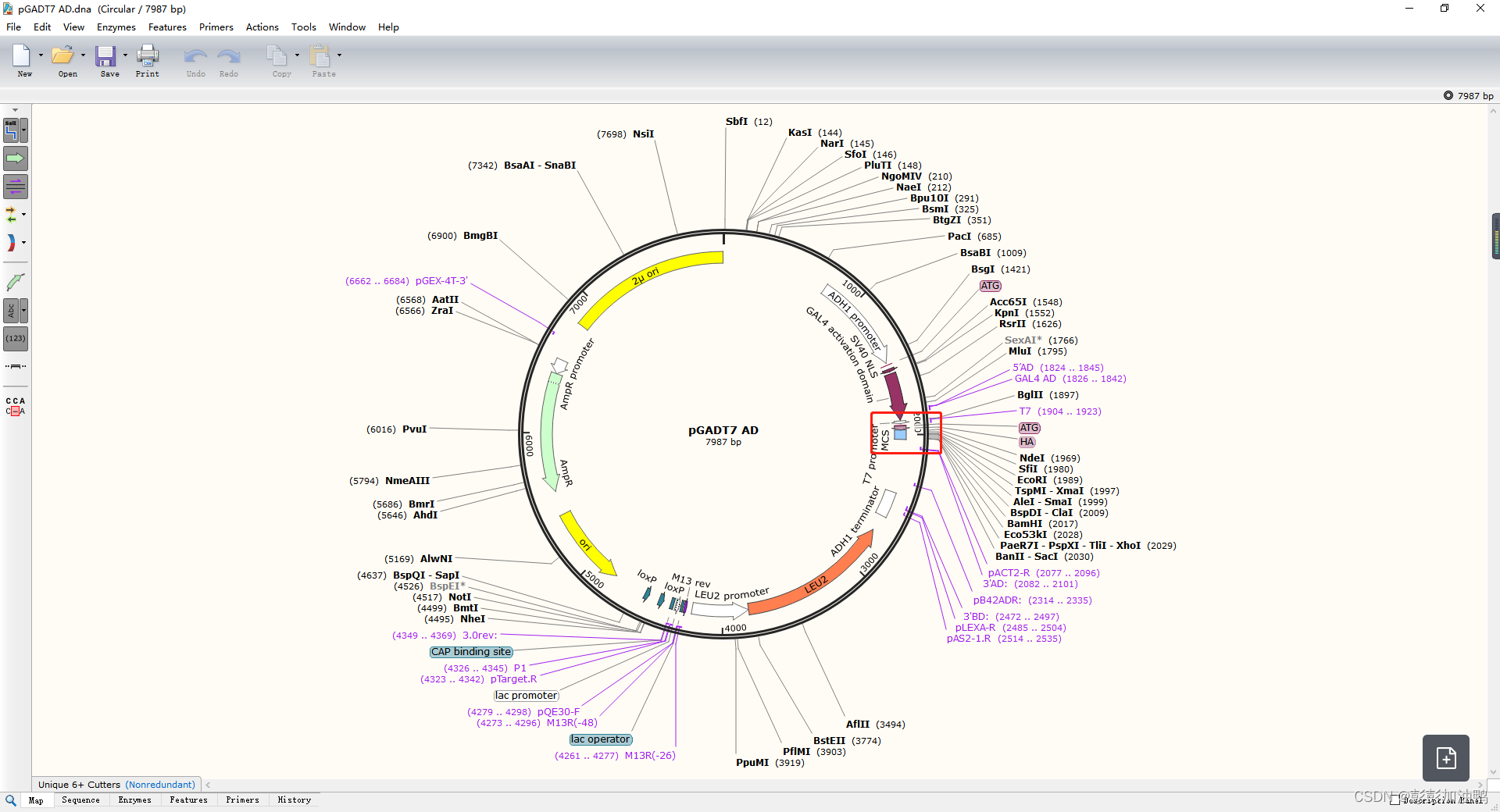Open the Tools menu

point(304,27)
